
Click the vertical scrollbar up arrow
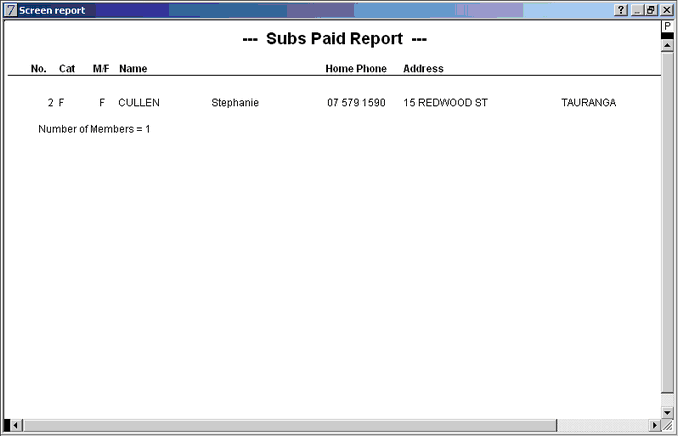tap(667, 45)
